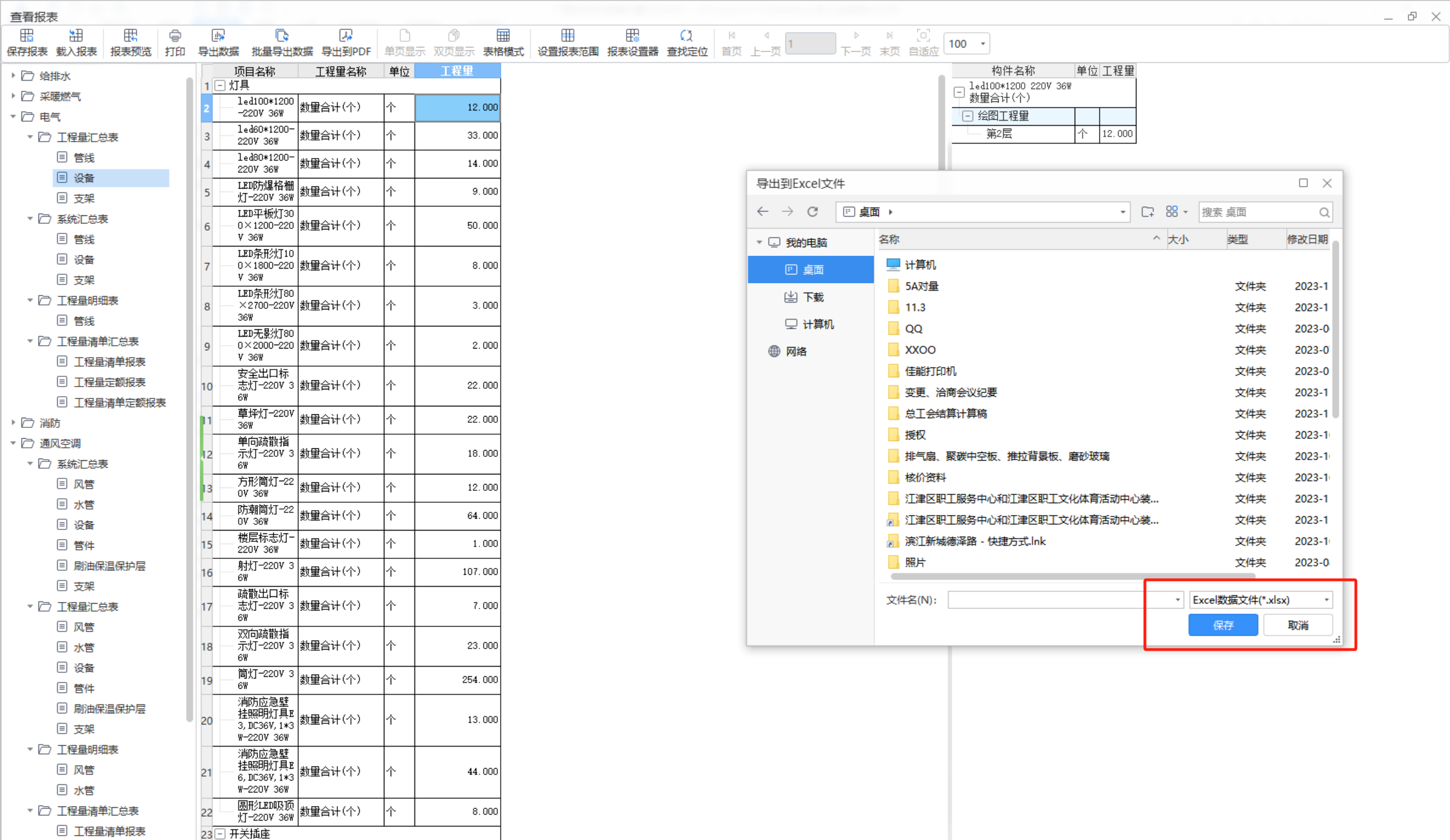The width and height of the screenshot is (1450, 840).
Task: Click the 载入报表 toolbar icon
Action: click(x=76, y=43)
